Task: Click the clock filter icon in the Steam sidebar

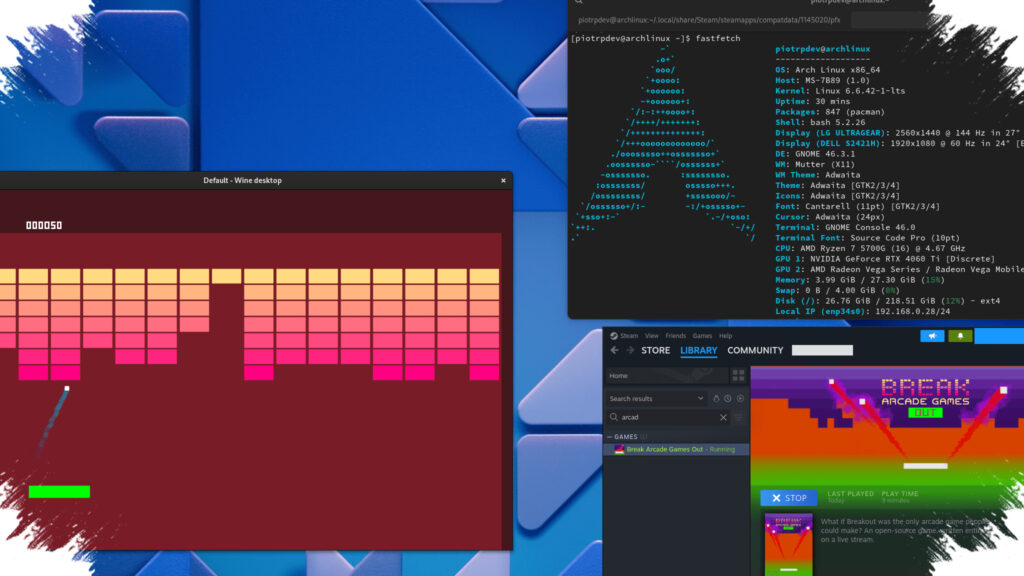Action: click(x=728, y=398)
